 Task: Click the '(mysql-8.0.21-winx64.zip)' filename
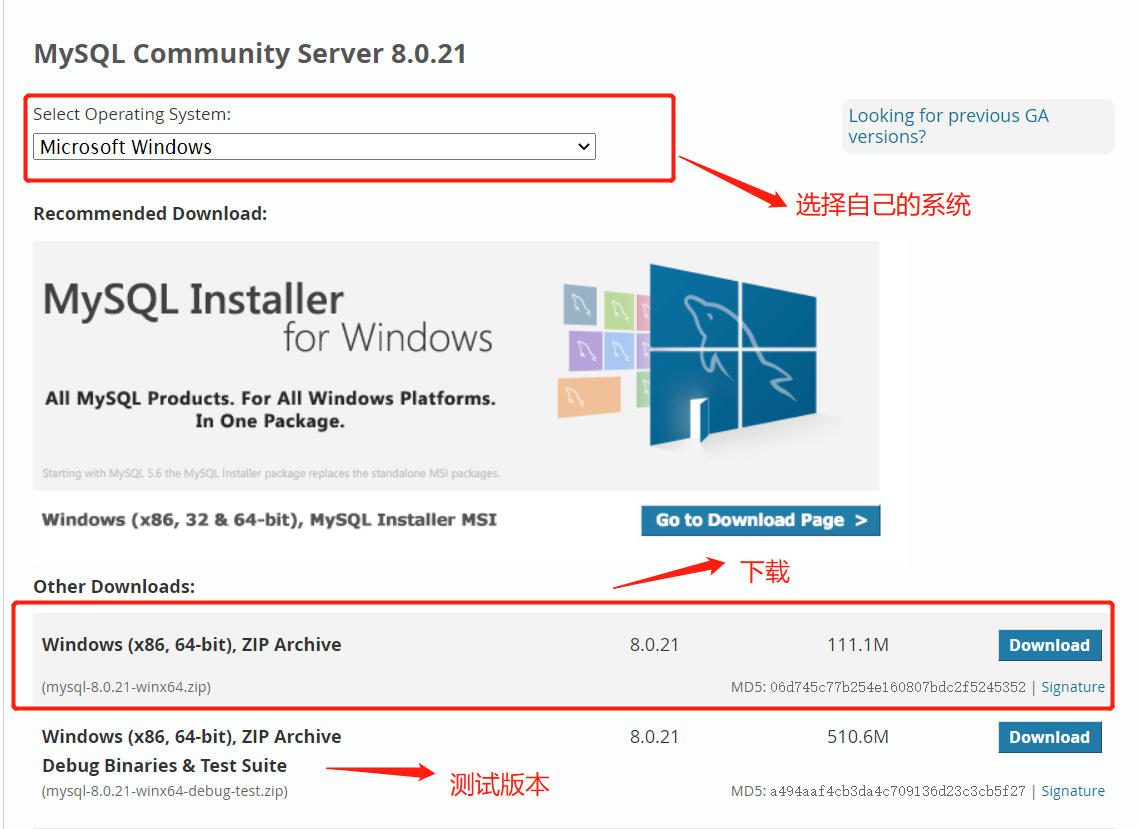(127, 687)
